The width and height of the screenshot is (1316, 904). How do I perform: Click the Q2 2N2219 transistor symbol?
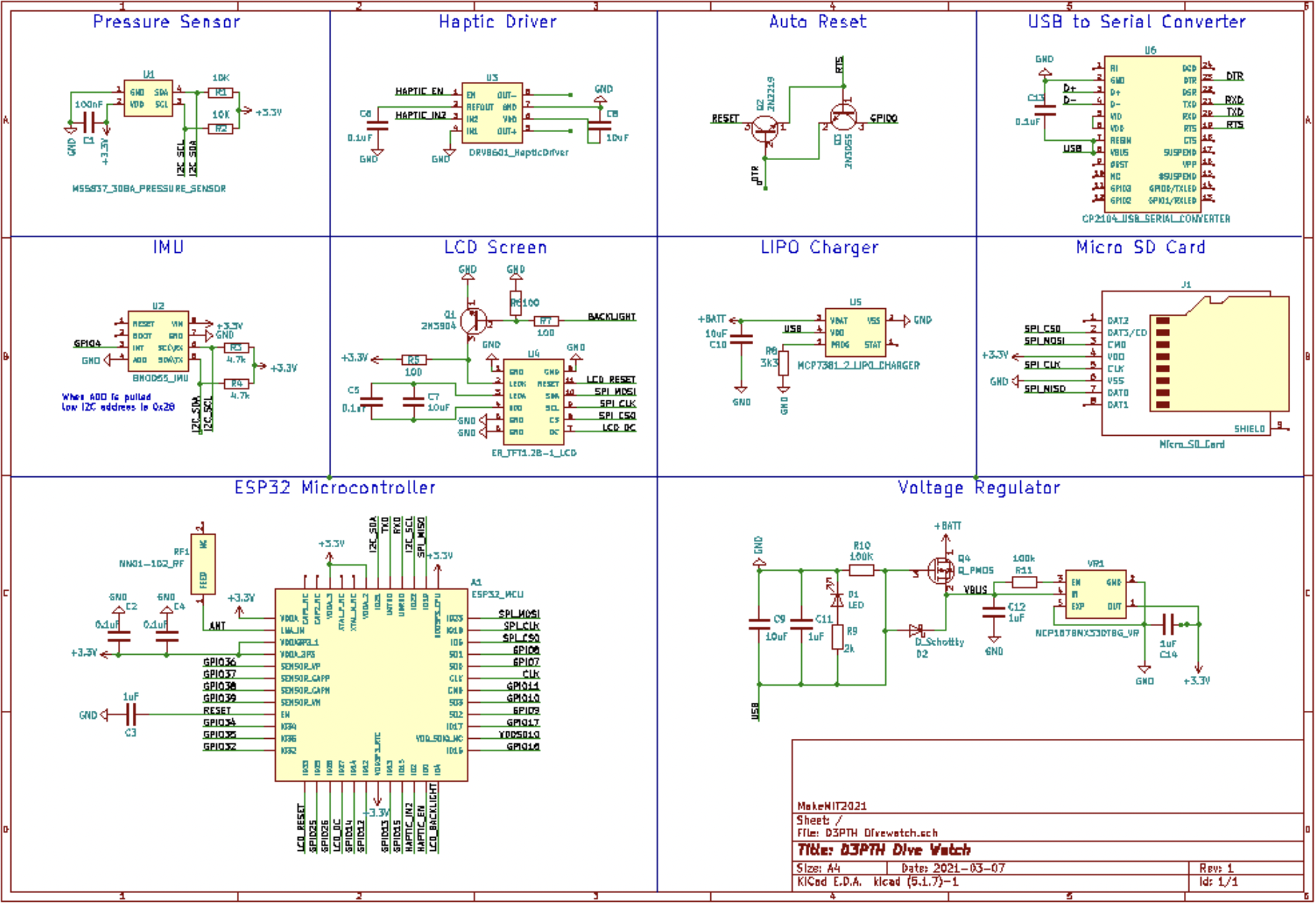click(x=765, y=130)
